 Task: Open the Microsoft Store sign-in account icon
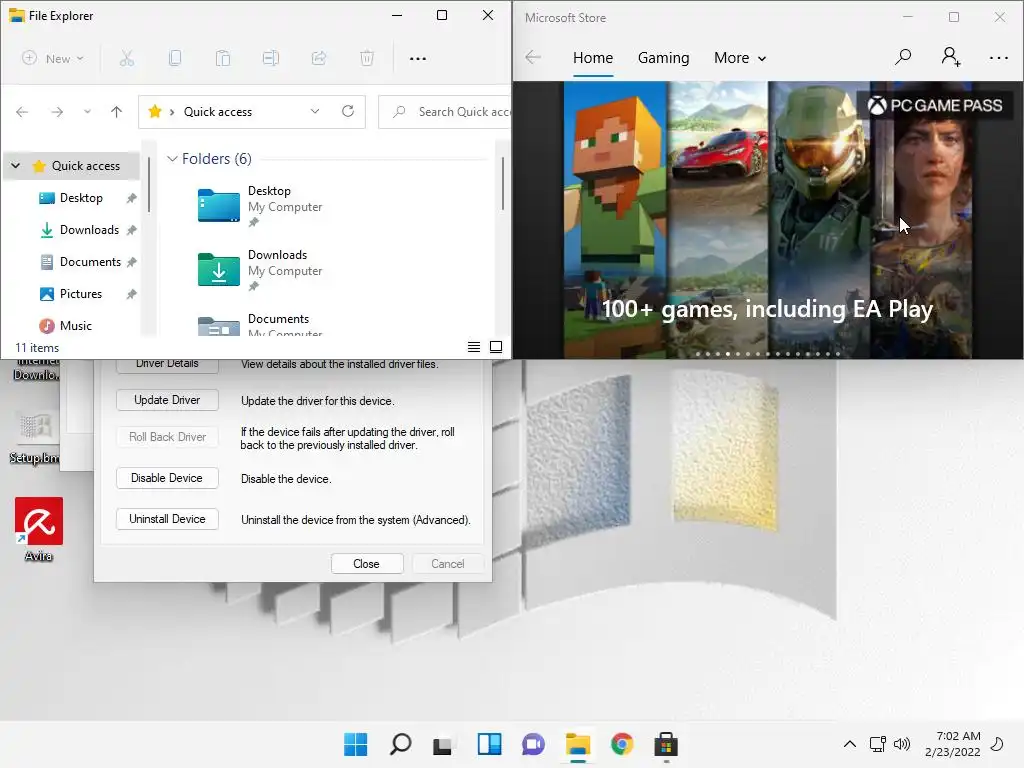coord(950,57)
